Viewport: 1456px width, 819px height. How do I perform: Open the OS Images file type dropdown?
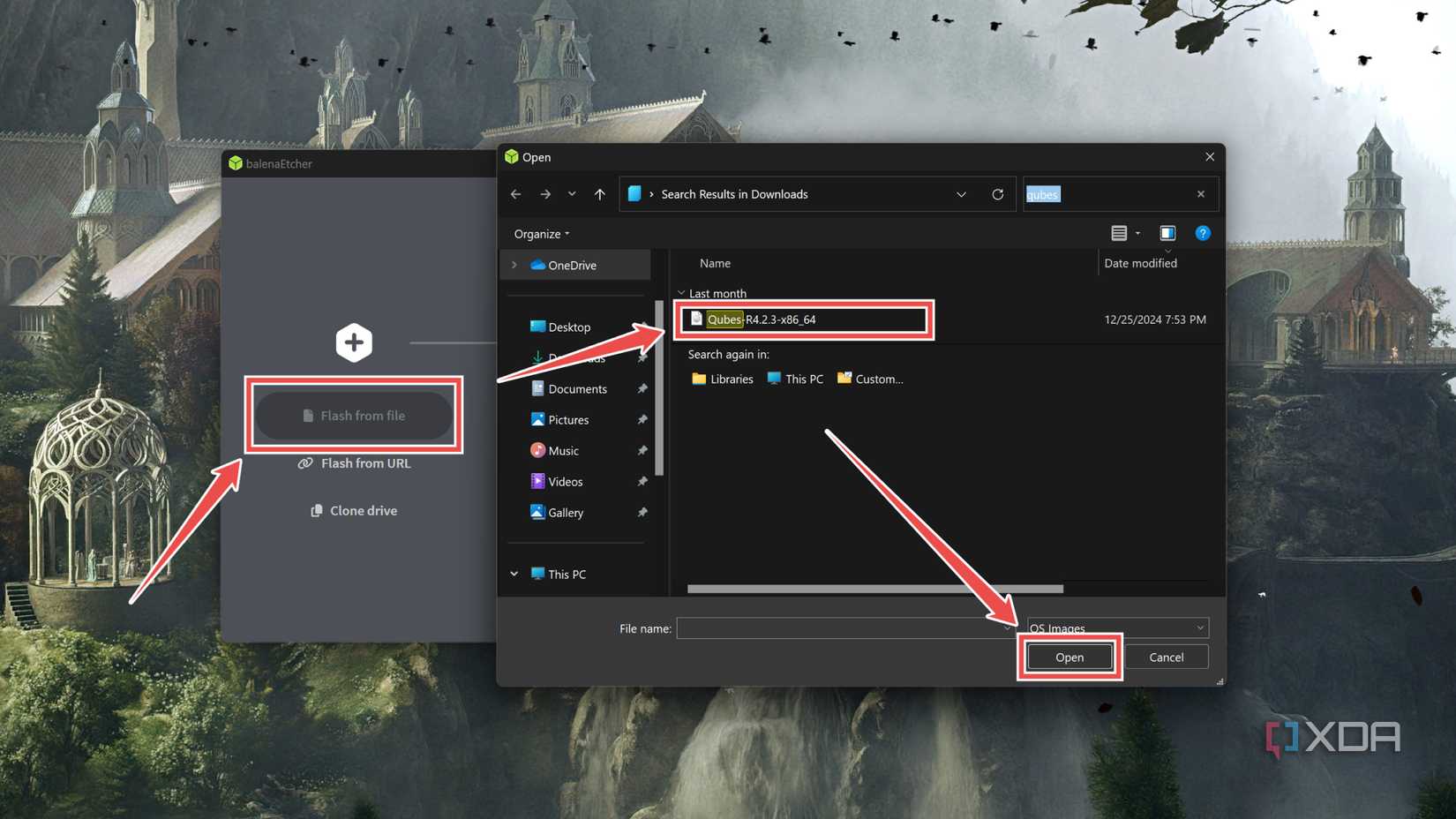(1117, 628)
